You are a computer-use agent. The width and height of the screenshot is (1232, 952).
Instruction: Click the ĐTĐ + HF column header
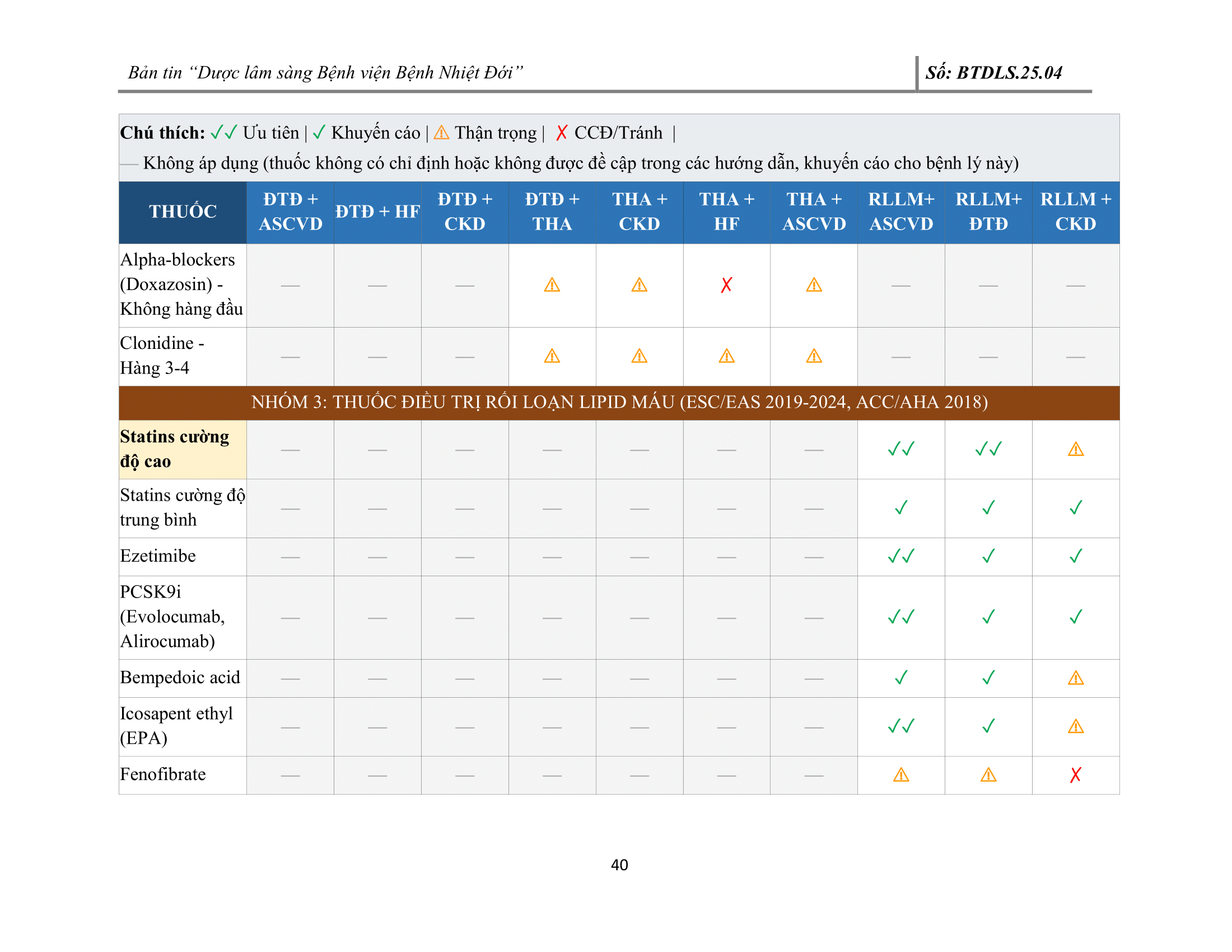377,212
